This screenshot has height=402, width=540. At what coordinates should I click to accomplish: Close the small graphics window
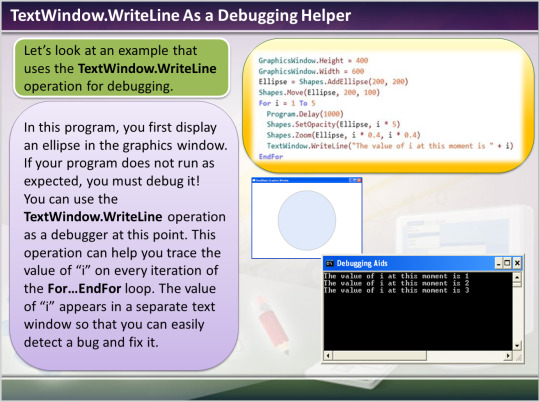[359, 180]
